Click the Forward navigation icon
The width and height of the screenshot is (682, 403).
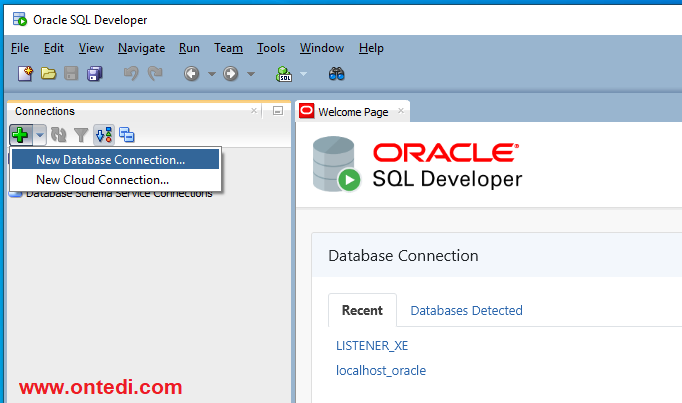point(231,73)
